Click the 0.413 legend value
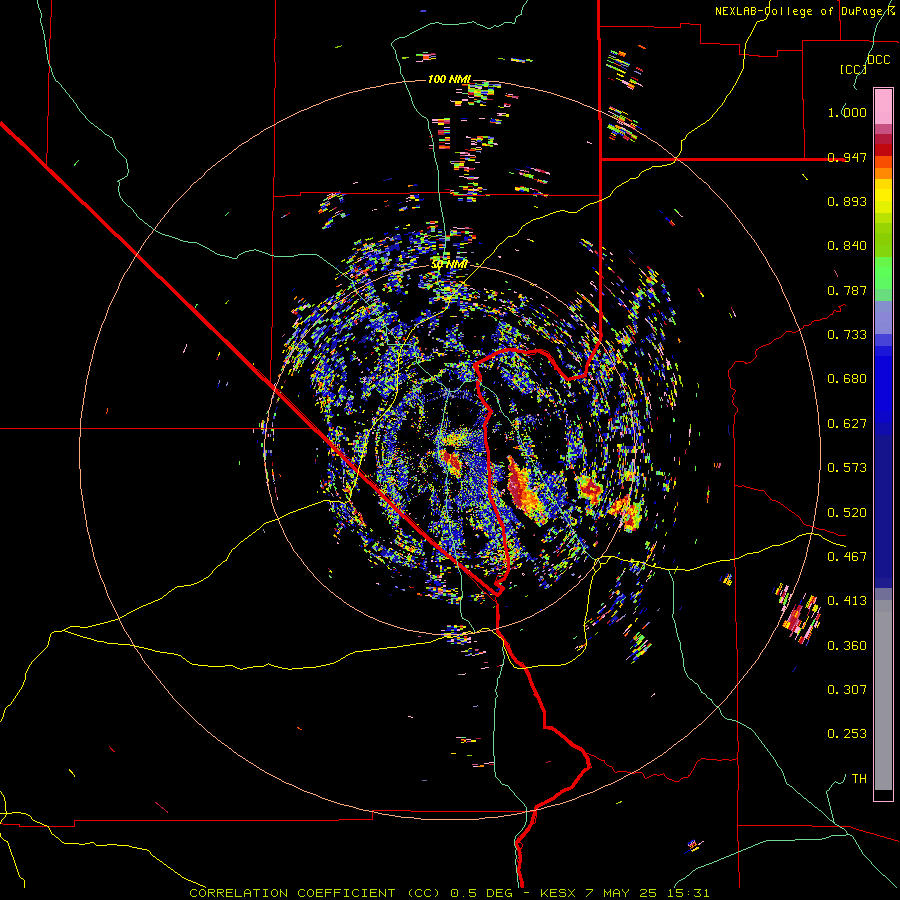This screenshot has height=900, width=900. [x=847, y=601]
